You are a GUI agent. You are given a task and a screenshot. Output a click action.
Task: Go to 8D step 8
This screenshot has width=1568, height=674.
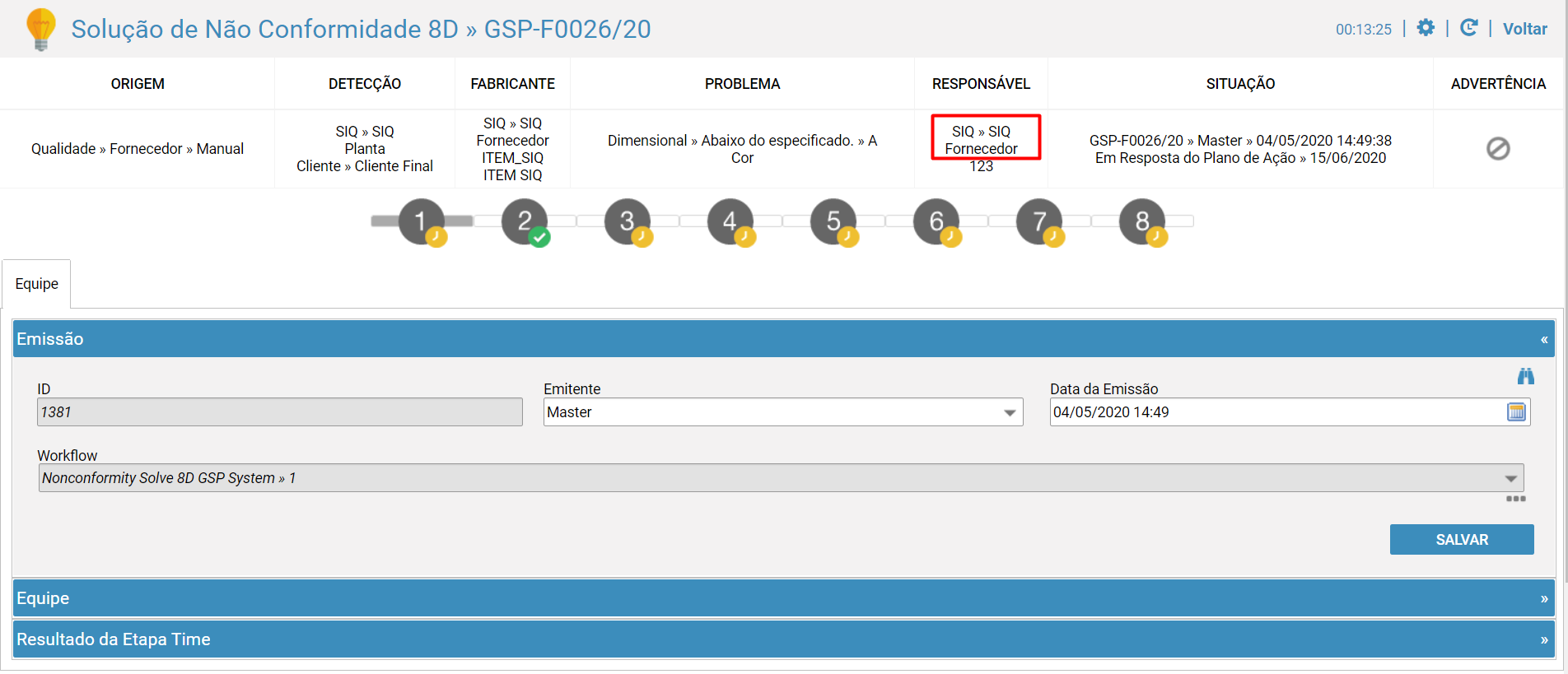[x=1142, y=221]
